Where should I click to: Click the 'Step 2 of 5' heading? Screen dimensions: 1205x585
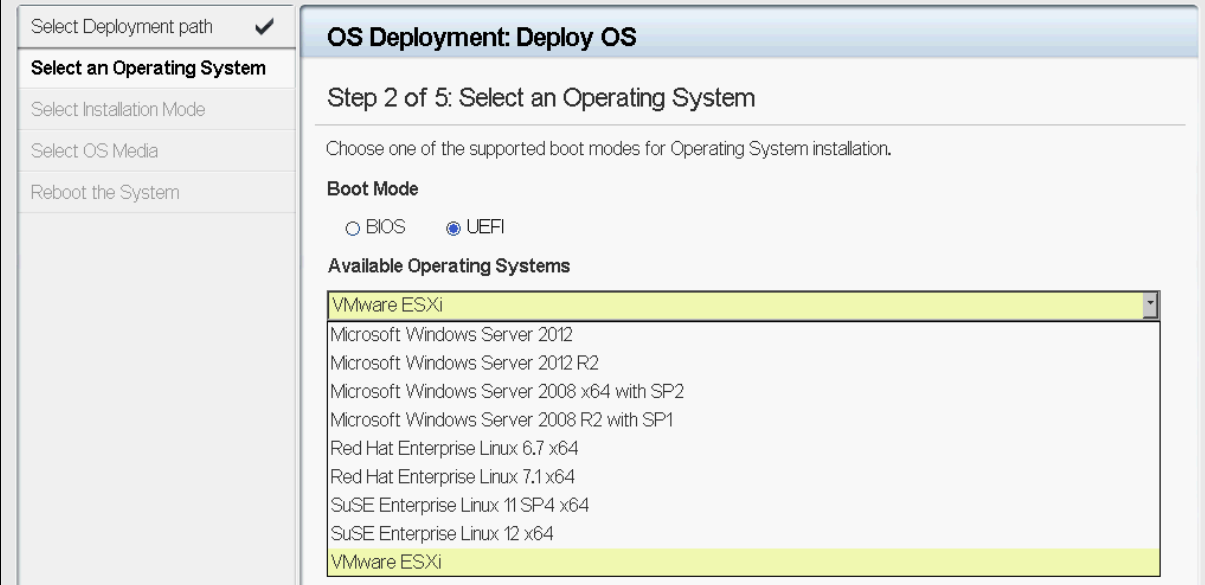pyautogui.click(x=541, y=99)
